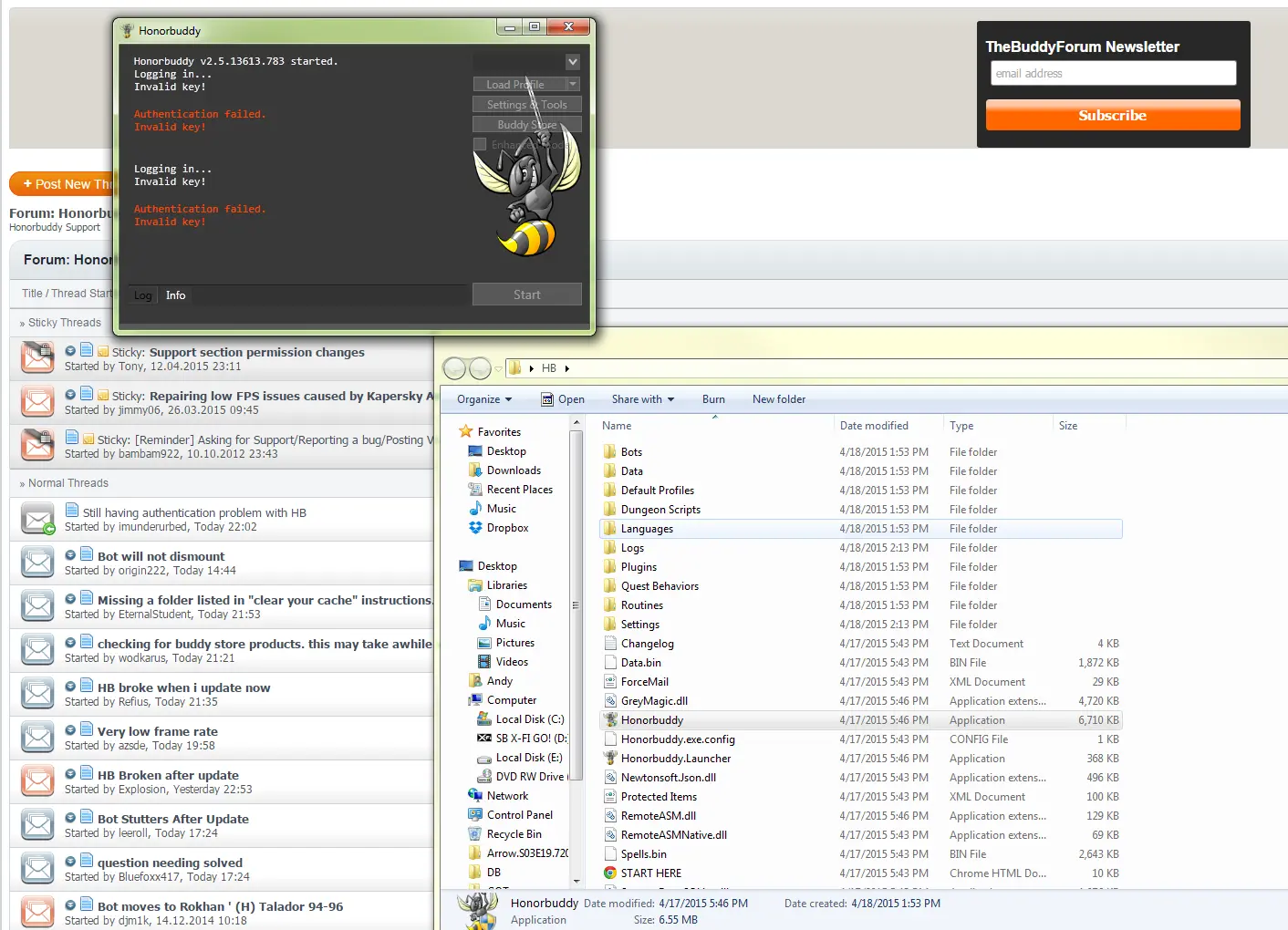This screenshot has height=930, width=1288.
Task: Switch to the Log tab in Honorbuddy
Action: [x=143, y=295]
